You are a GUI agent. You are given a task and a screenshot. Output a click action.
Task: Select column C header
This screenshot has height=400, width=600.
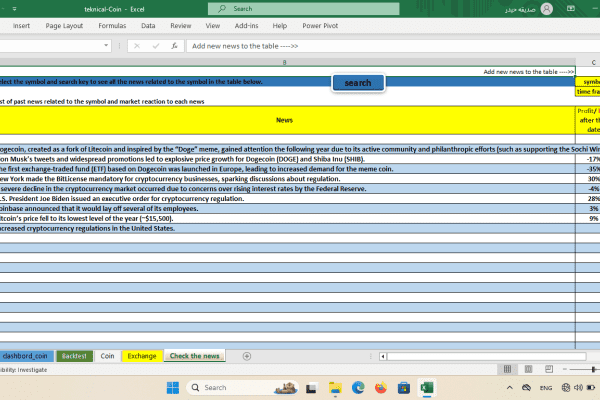click(593, 62)
